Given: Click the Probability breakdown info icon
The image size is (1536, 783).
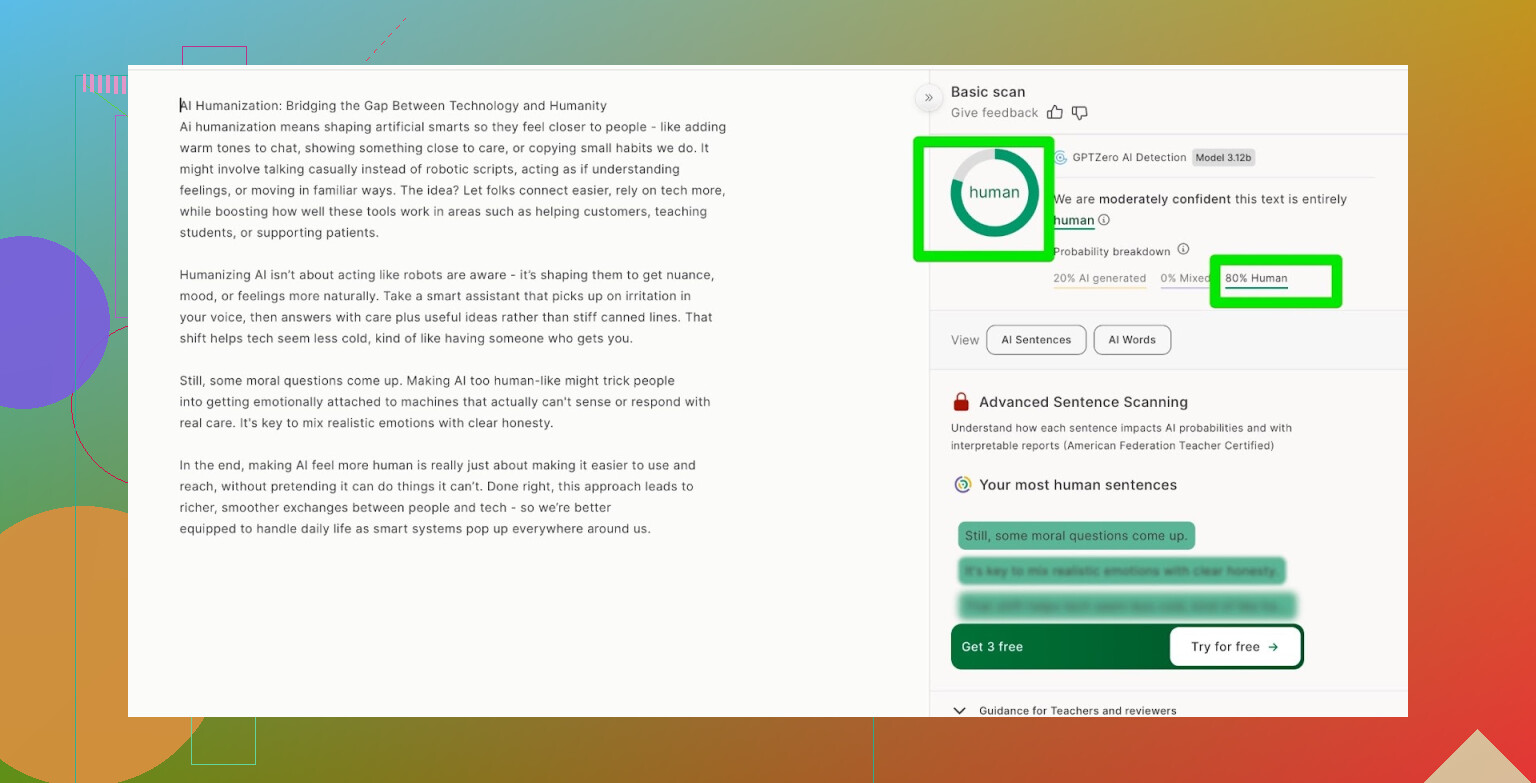Looking at the screenshot, I should click(1183, 250).
